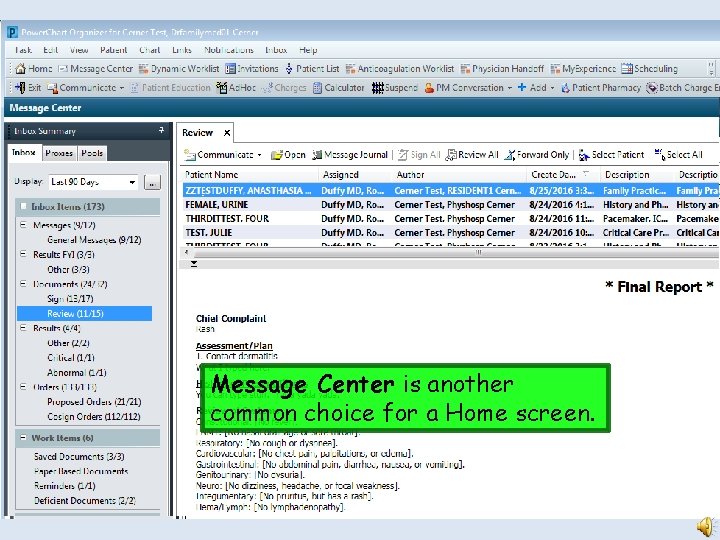Open the Review Communicate dropdown arrow
Image resolution: width=720 pixels, height=540 pixels.
pos(260,155)
